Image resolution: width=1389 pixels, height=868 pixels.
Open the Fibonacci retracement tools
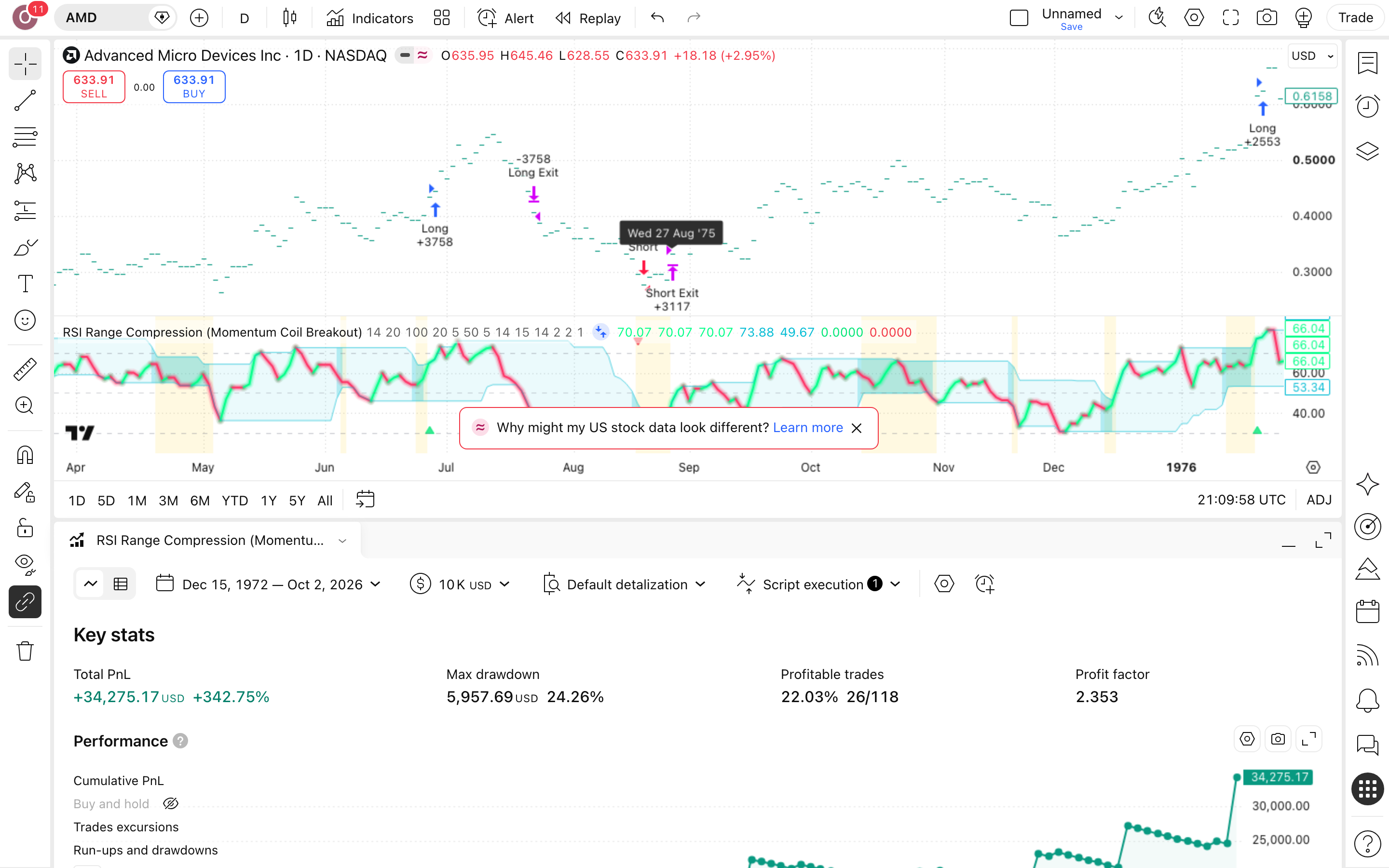pos(25,137)
